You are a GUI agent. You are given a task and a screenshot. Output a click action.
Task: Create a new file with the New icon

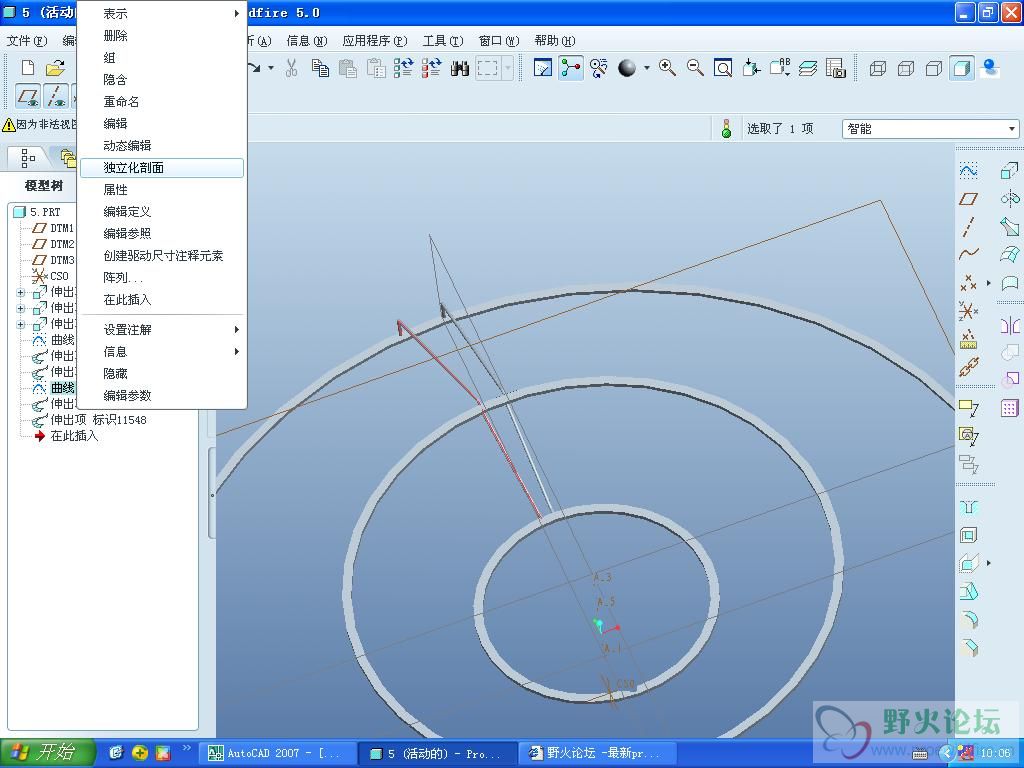(x=27, y=68)
